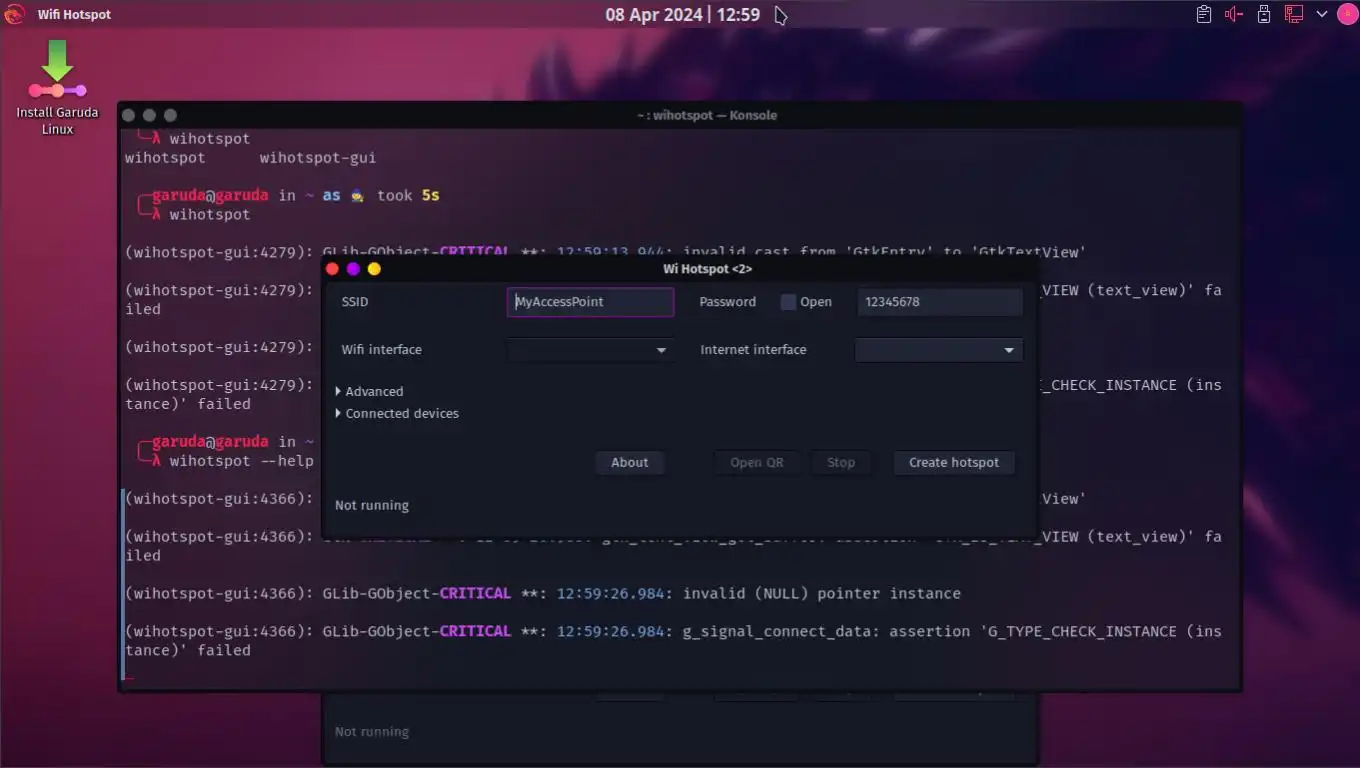Click 'invalid (NULL) pointer instance' terminal line

pyautogui.click(x=822, y=593)
